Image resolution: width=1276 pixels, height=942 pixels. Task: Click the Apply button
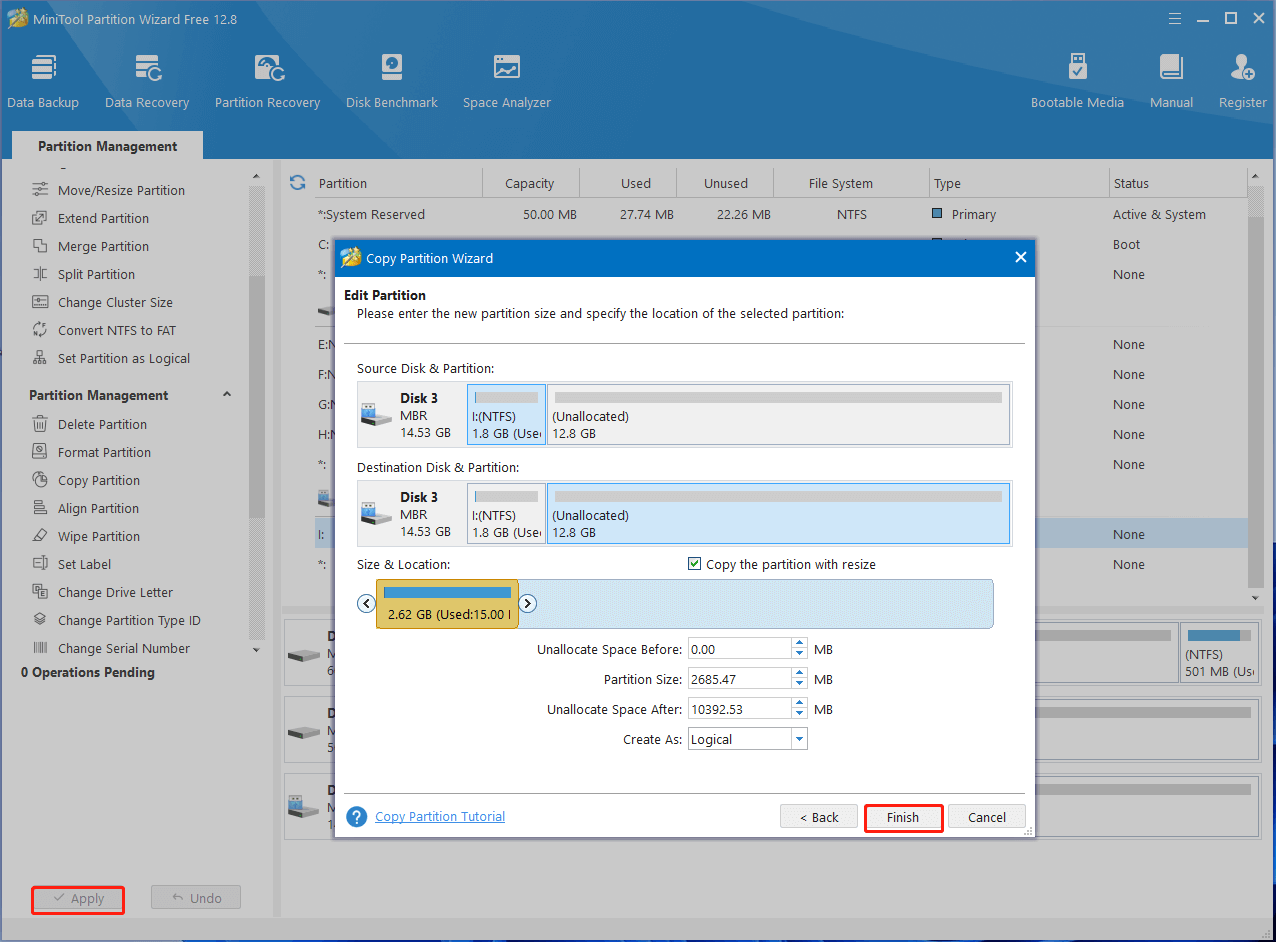[78, 899]
